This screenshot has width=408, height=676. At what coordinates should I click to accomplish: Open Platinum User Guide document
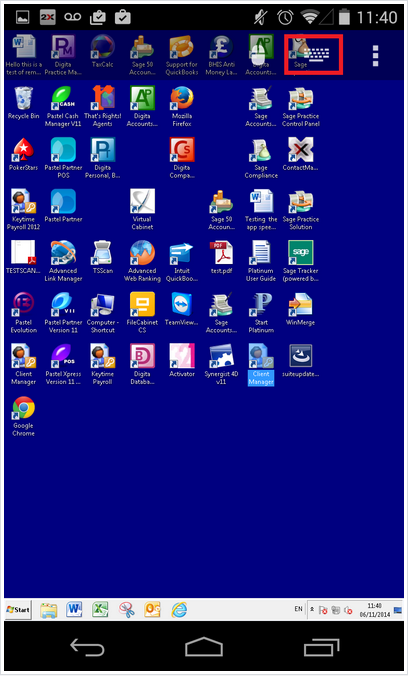coord(261,262)
